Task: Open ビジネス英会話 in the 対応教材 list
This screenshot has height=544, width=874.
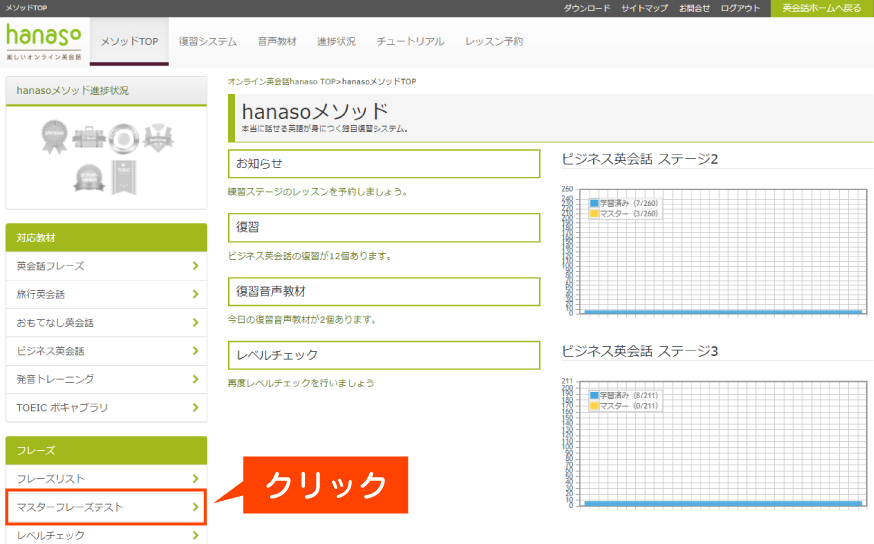Action: 106,351
